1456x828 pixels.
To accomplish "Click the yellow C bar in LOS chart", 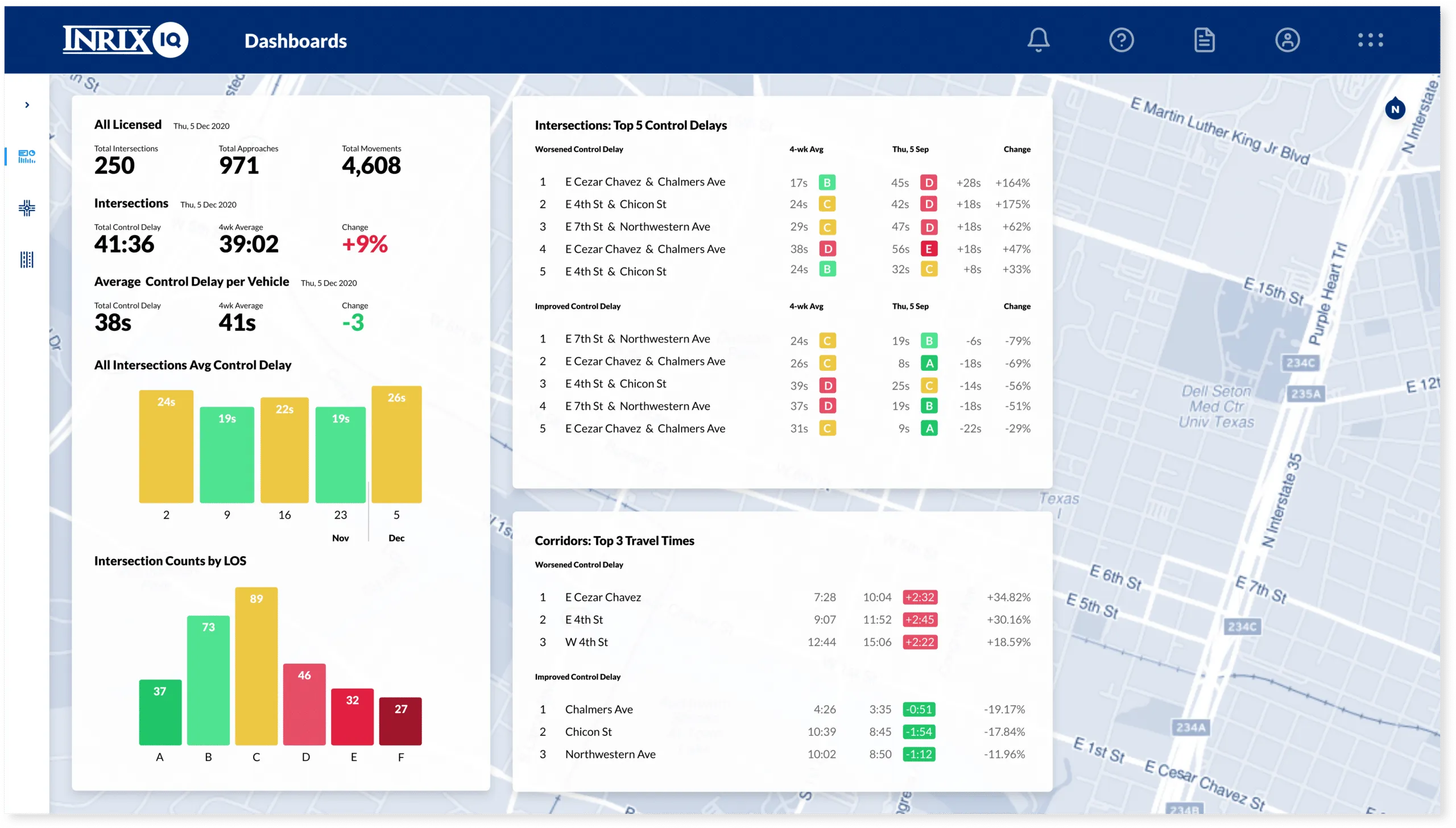I will pyautogui.click(x=256, y=665).
